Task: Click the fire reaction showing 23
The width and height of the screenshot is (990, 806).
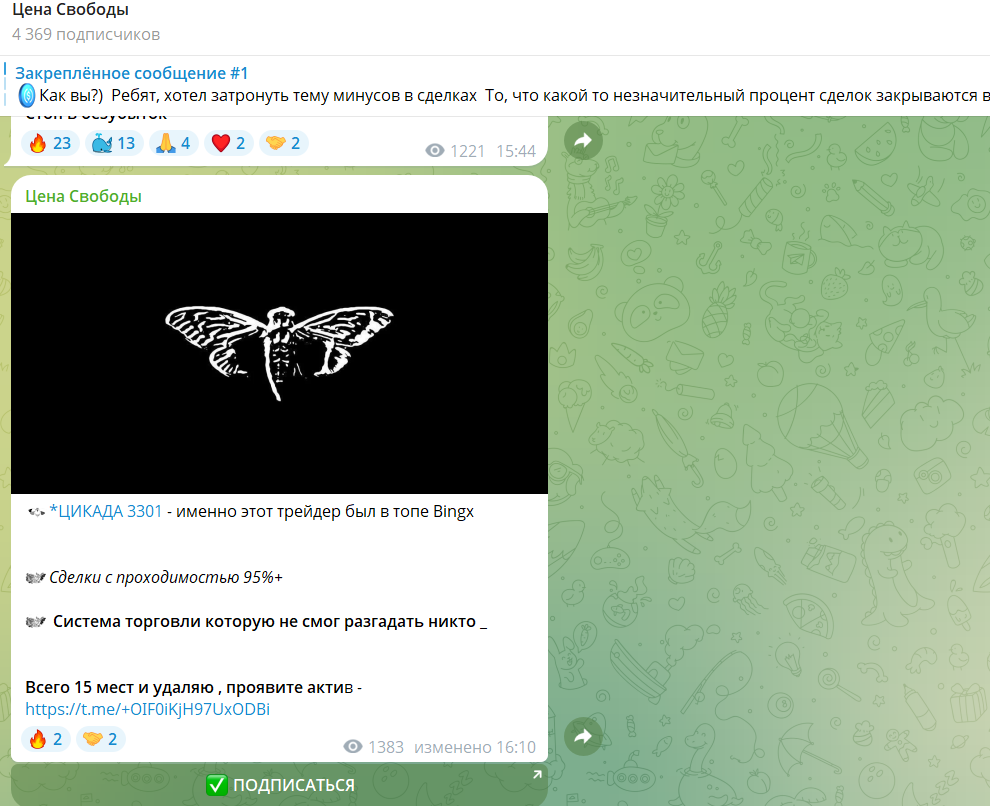Action: [51, 143]
